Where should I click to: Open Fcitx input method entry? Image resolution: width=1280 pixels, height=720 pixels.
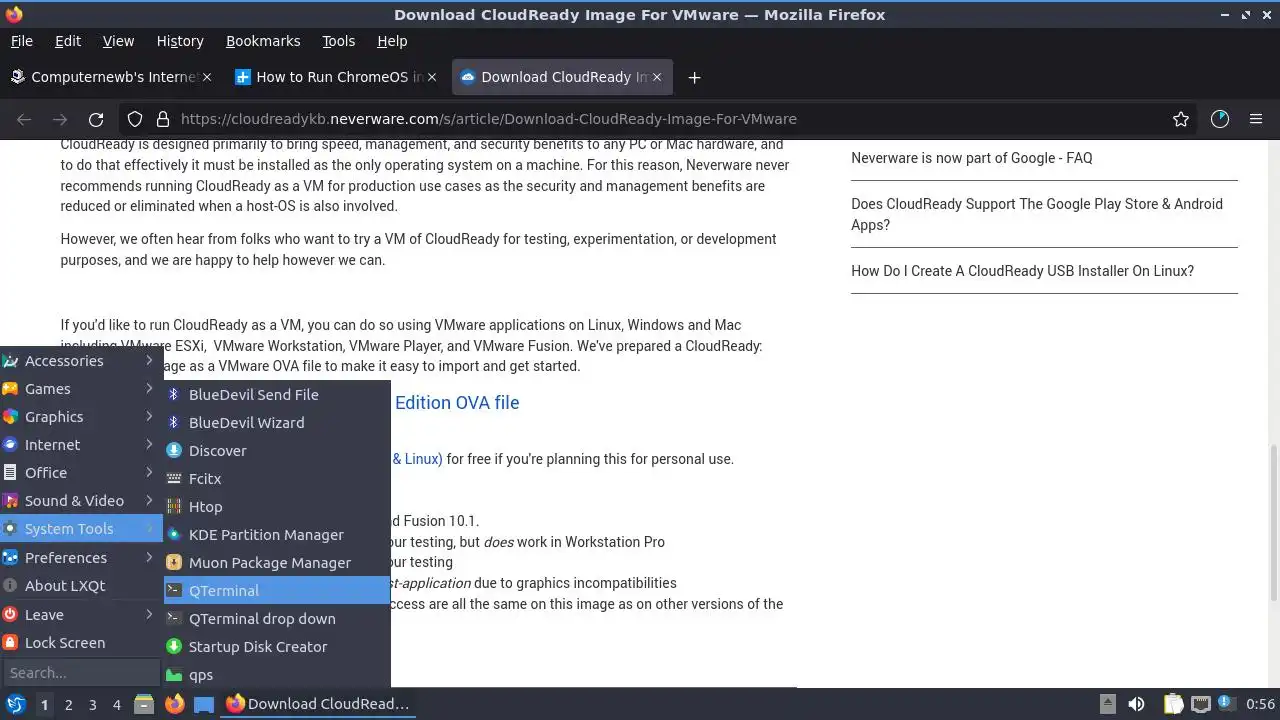pos(277,478)
